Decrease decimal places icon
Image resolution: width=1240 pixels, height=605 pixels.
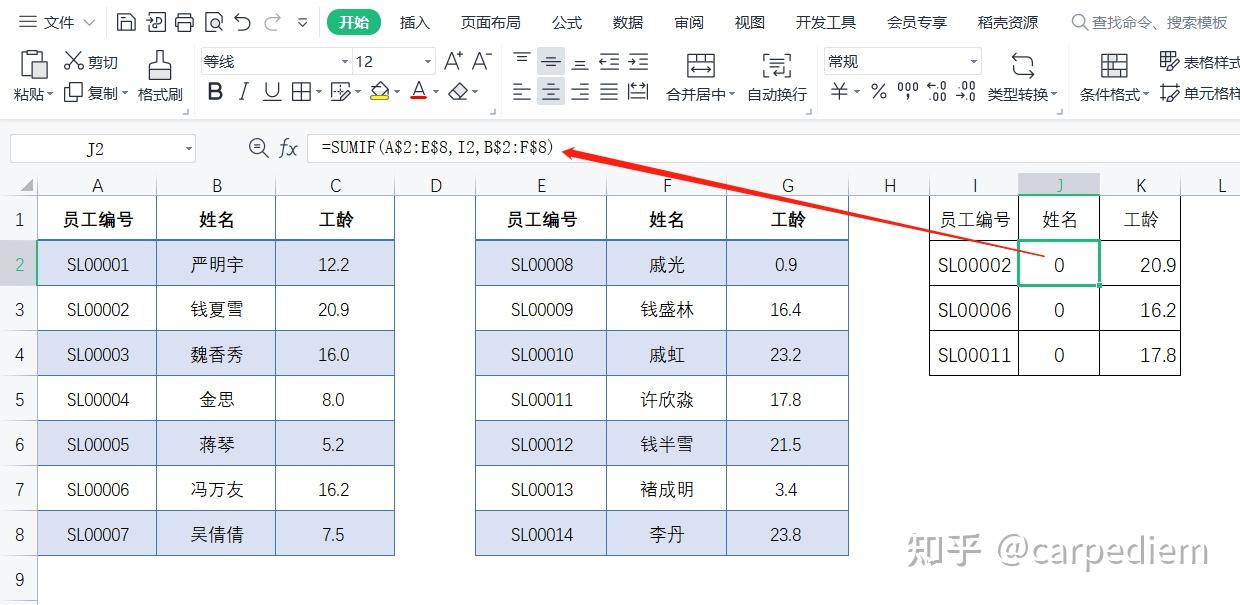pos(966,93)
